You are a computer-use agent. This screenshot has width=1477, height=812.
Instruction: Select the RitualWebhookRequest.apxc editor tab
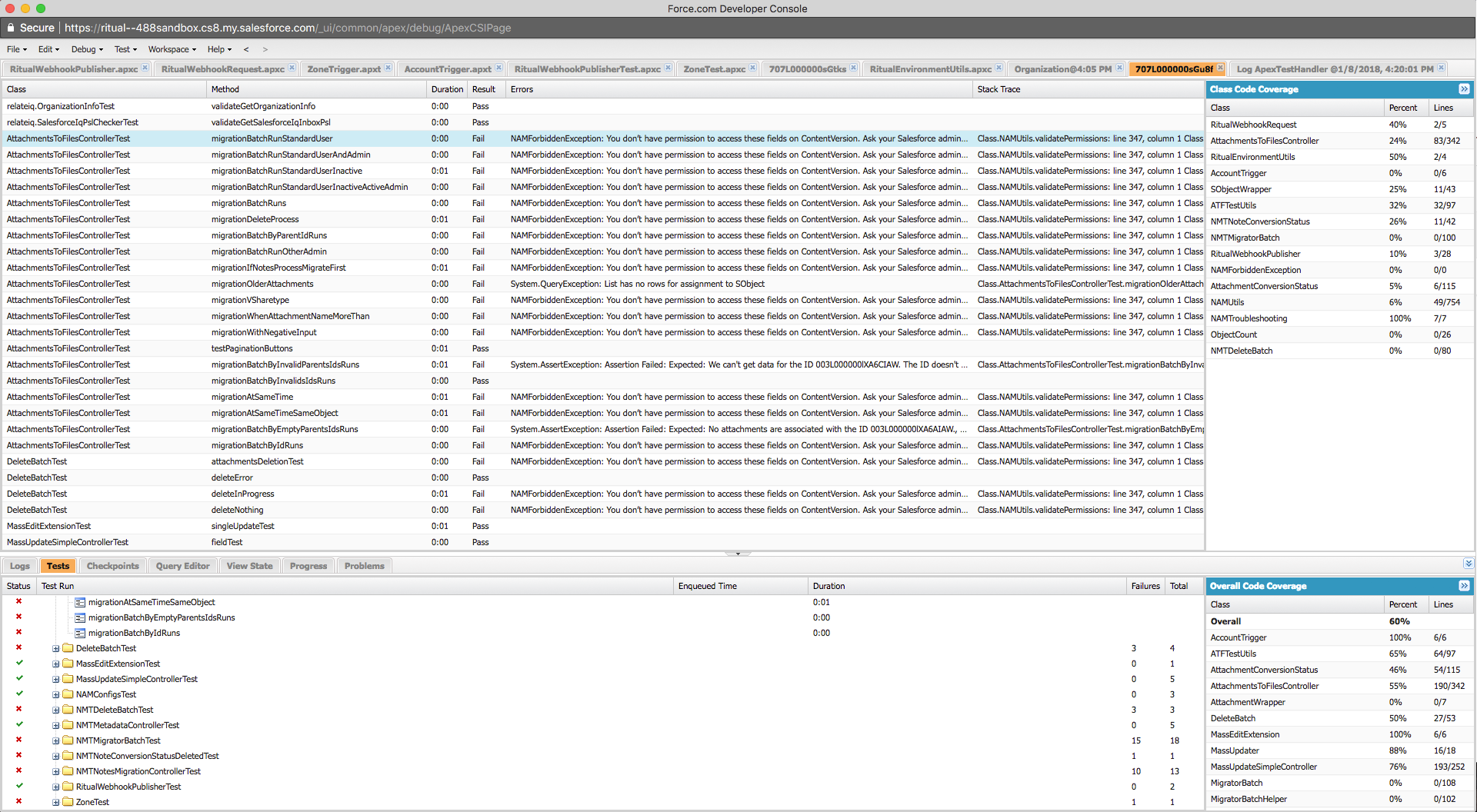point(222,68)
